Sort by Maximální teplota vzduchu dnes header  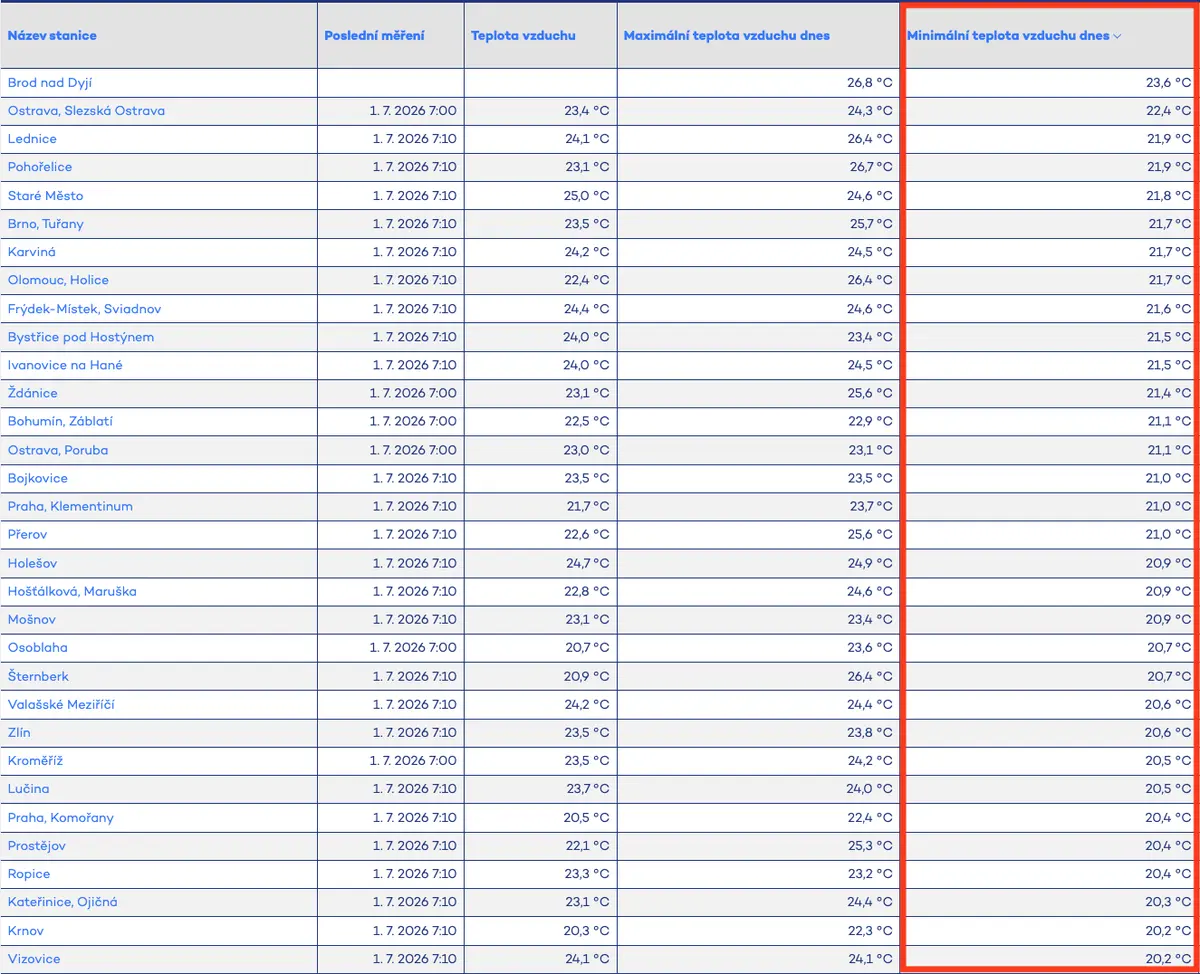click(x=727, y=36)
